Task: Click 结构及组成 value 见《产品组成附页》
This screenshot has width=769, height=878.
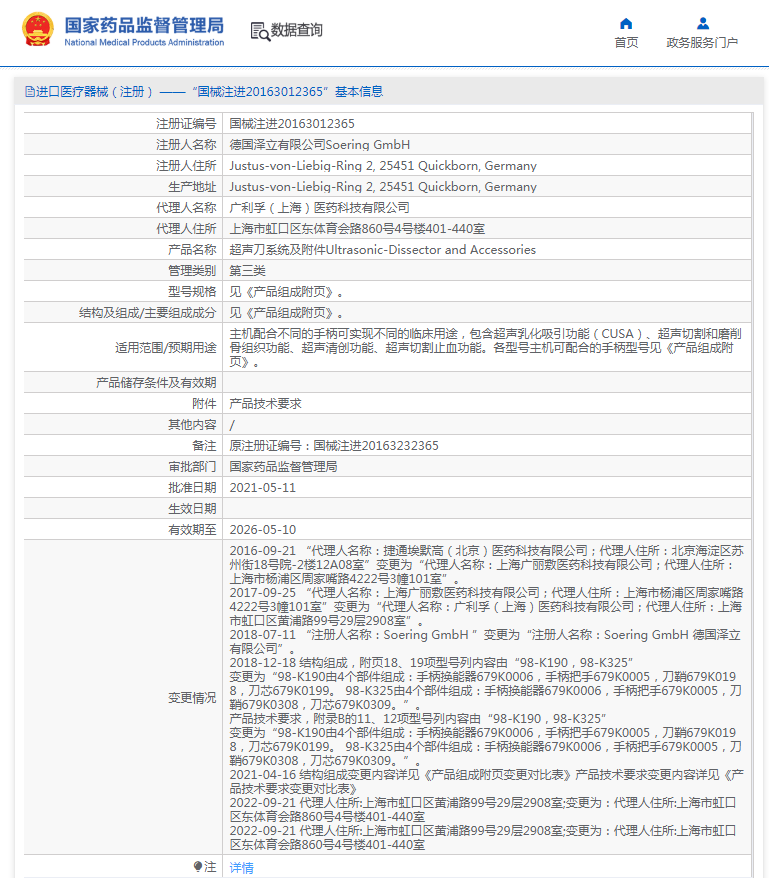Action: pos(286,313)
